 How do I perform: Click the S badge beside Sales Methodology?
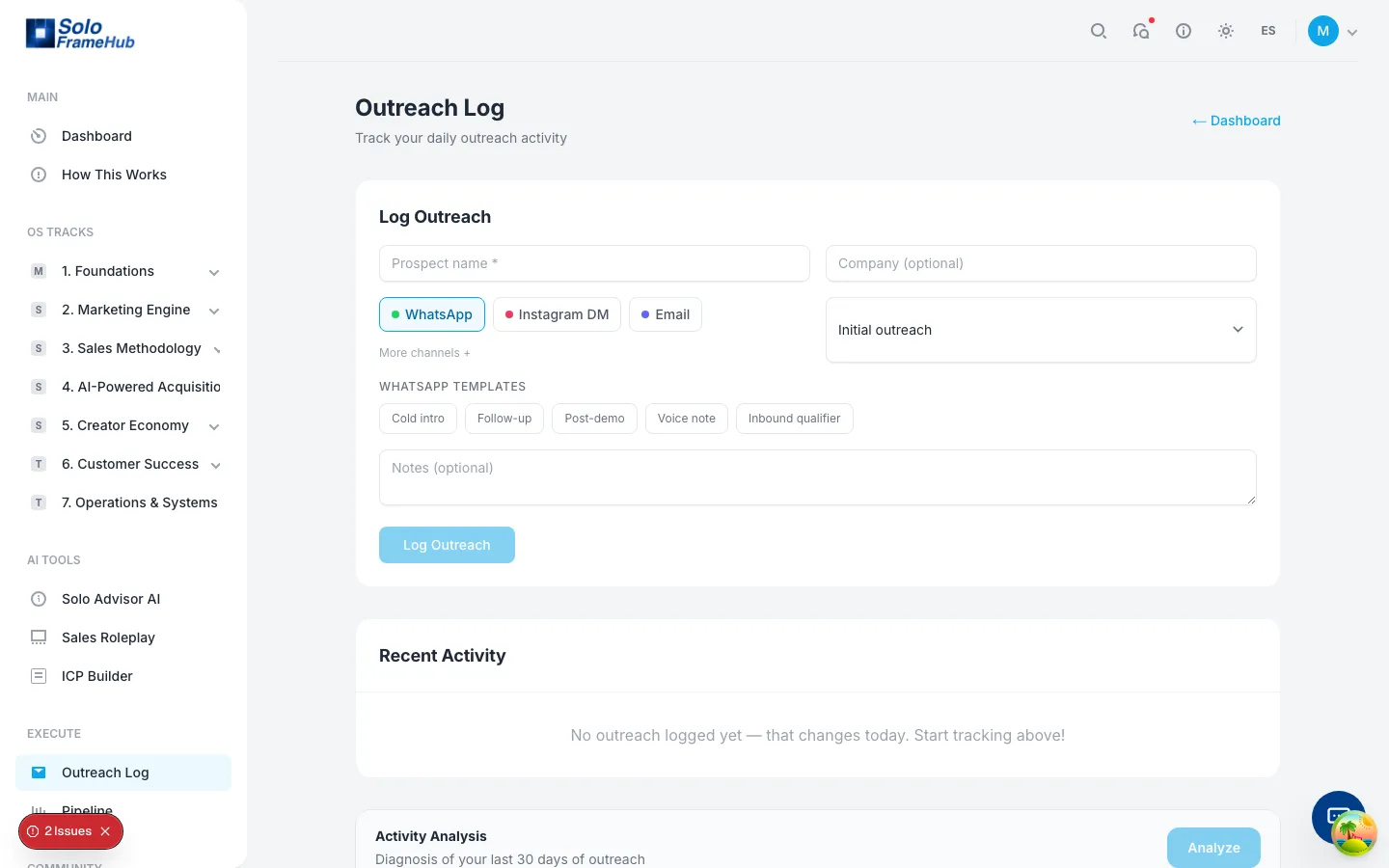pos(39,348)
